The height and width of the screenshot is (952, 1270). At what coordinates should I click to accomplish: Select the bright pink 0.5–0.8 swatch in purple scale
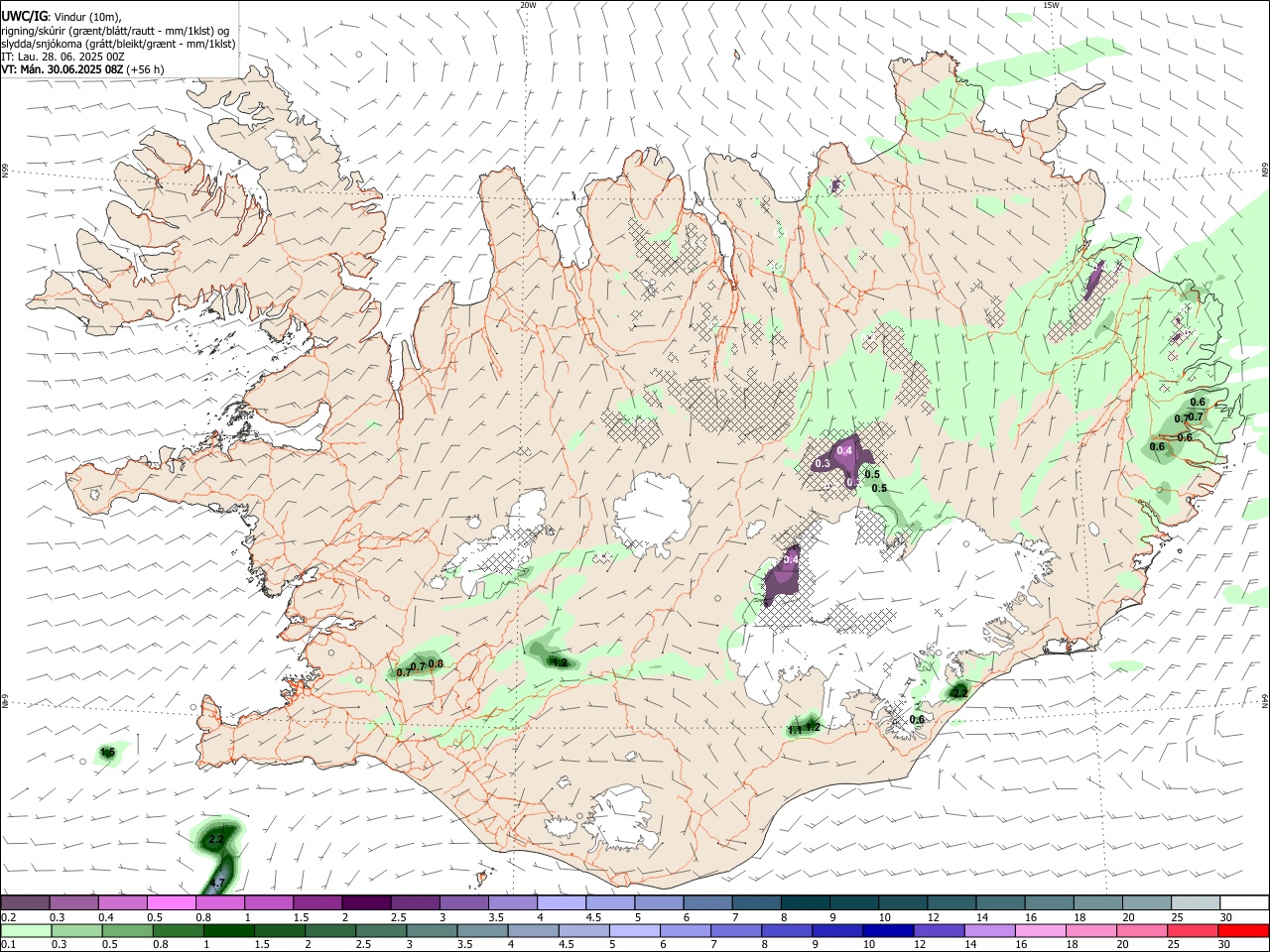pyautogui.click(x=172, y=902)
